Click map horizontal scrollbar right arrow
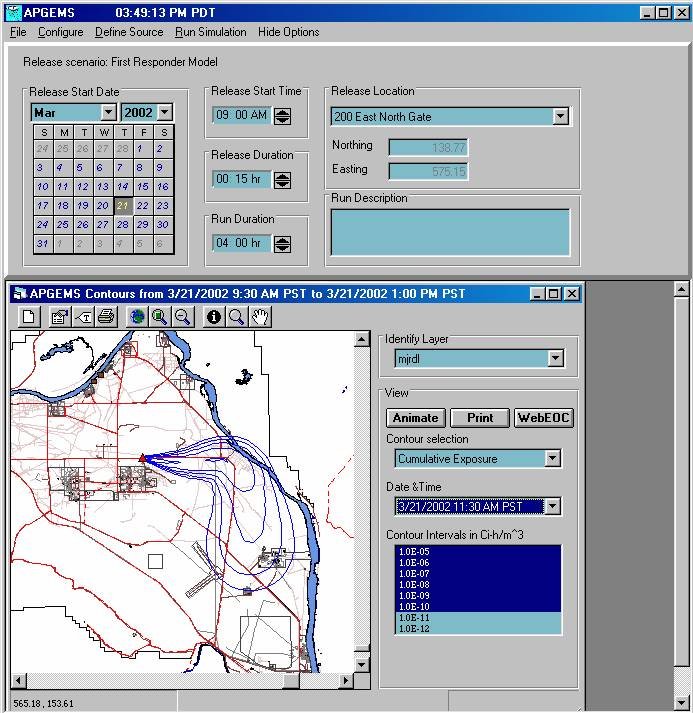 [346, 681]
